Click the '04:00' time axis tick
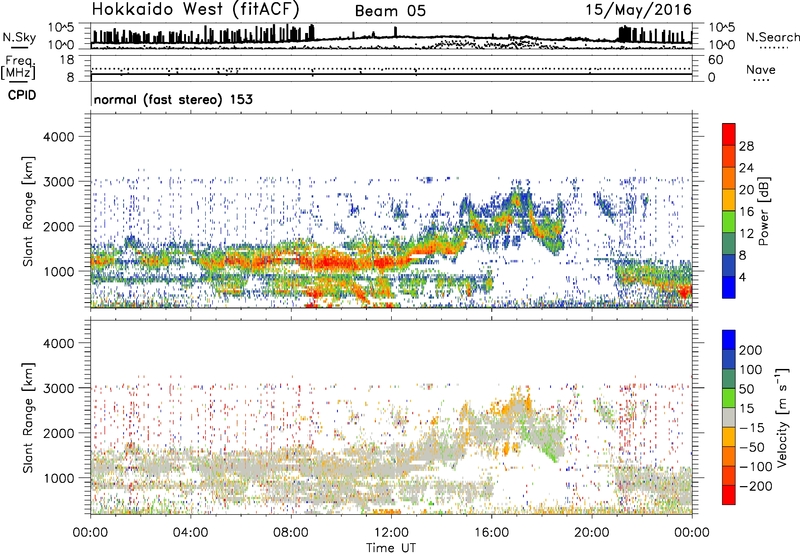The image size is (800, 554). pos(190,533)
